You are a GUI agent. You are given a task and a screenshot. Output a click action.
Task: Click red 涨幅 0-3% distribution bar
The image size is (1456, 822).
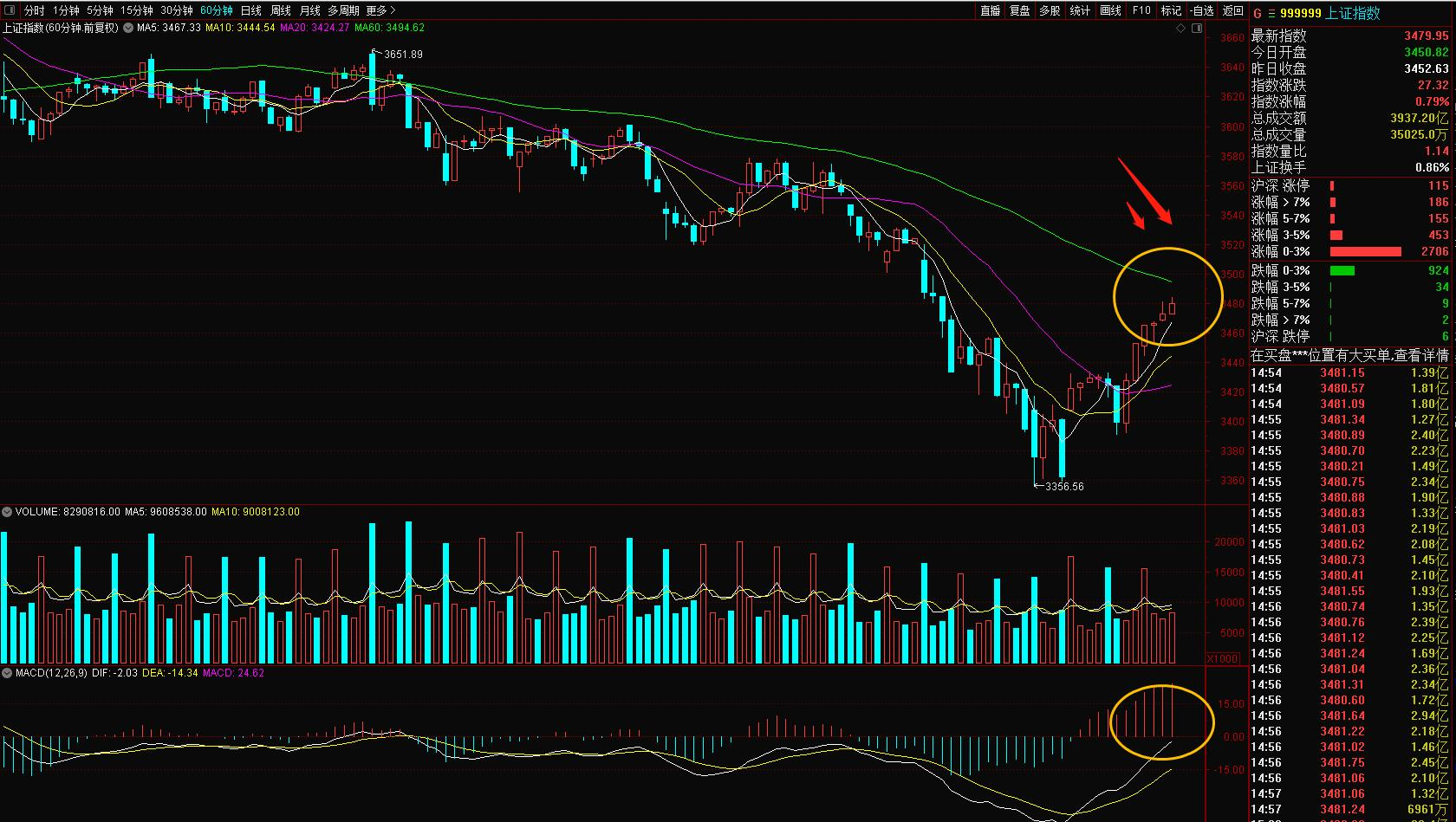[x=1365, y=251]
